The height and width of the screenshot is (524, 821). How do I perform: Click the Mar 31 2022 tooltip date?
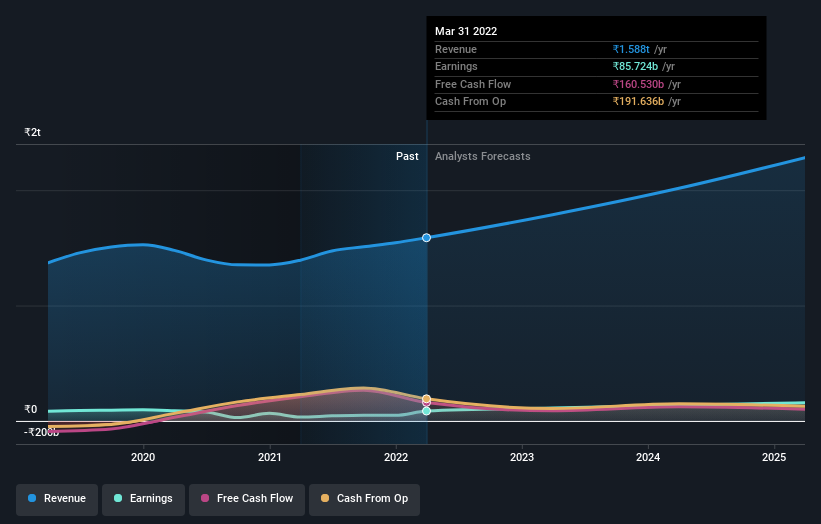(x=466, y=31)
